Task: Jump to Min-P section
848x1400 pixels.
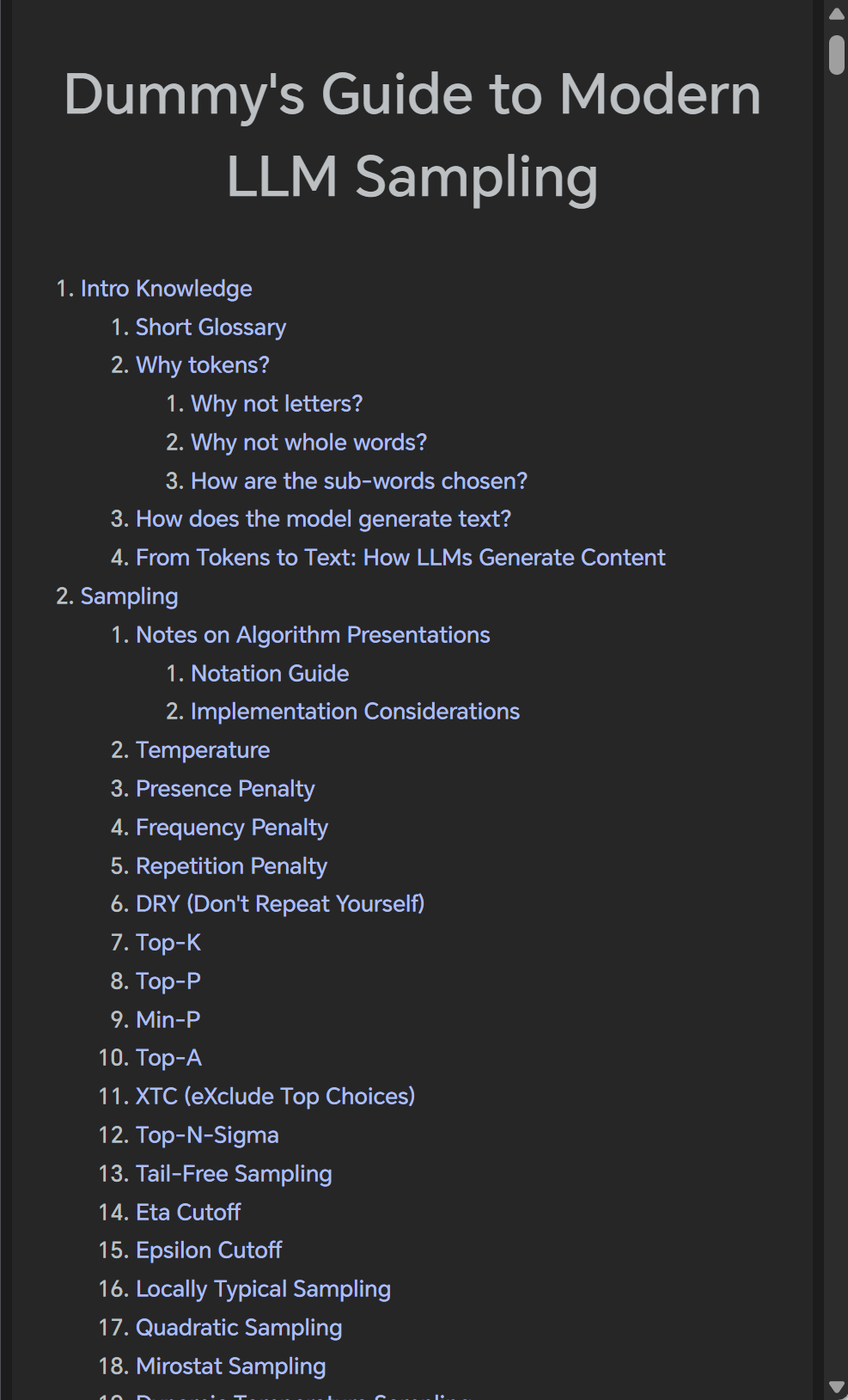Action: coord(168,1020)
